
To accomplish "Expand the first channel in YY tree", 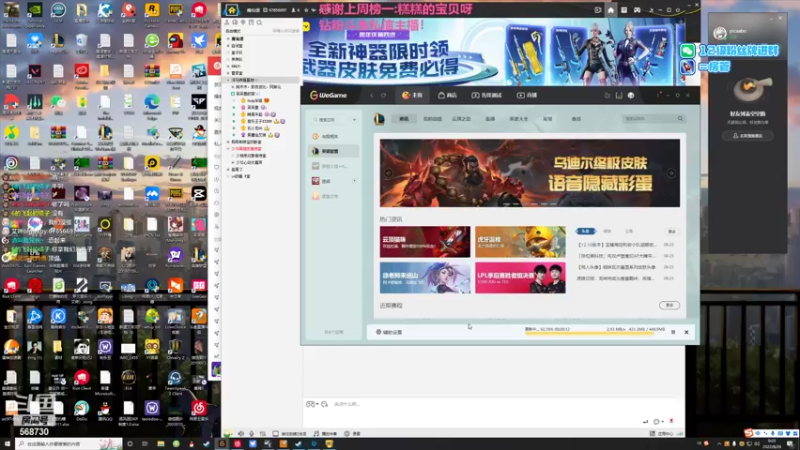I will 228,39.
